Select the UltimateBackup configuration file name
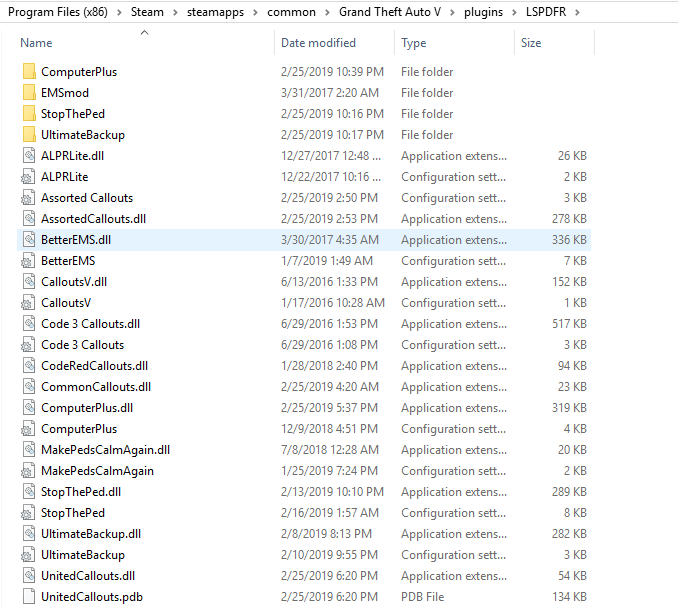 click(83, 555)
